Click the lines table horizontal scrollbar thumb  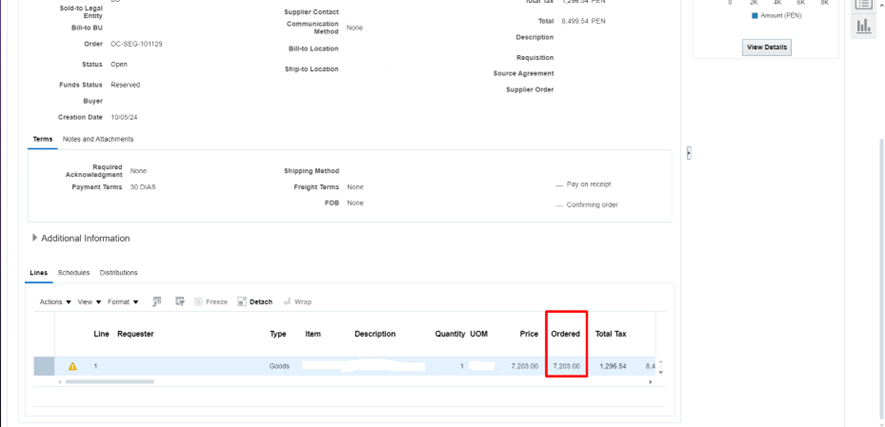pos(109,382)
